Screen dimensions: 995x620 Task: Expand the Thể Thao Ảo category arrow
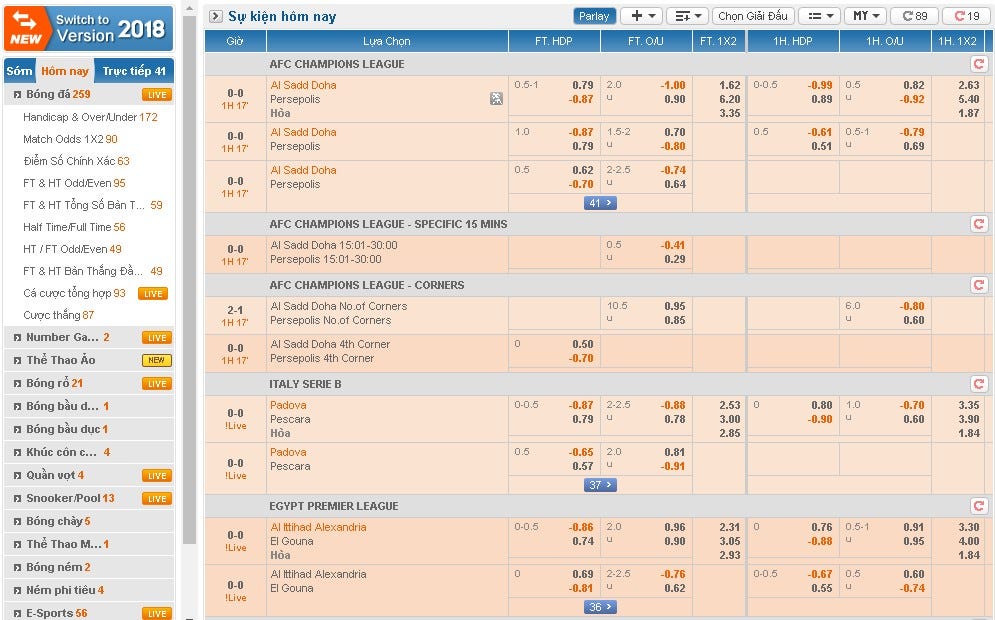click(x=17, y=360)
